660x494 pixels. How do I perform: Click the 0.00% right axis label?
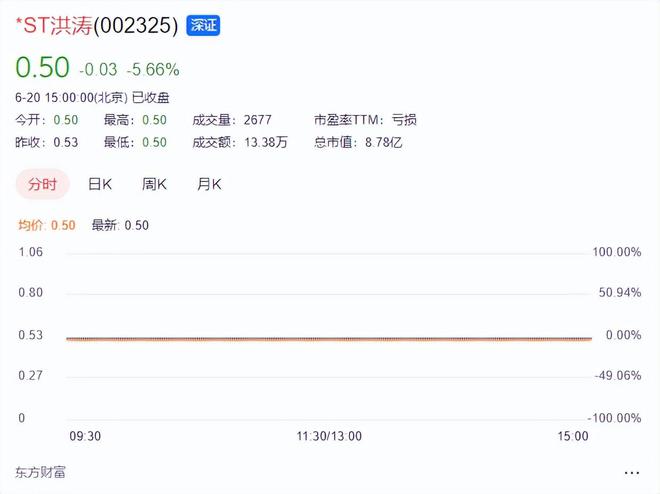point(623,335)
